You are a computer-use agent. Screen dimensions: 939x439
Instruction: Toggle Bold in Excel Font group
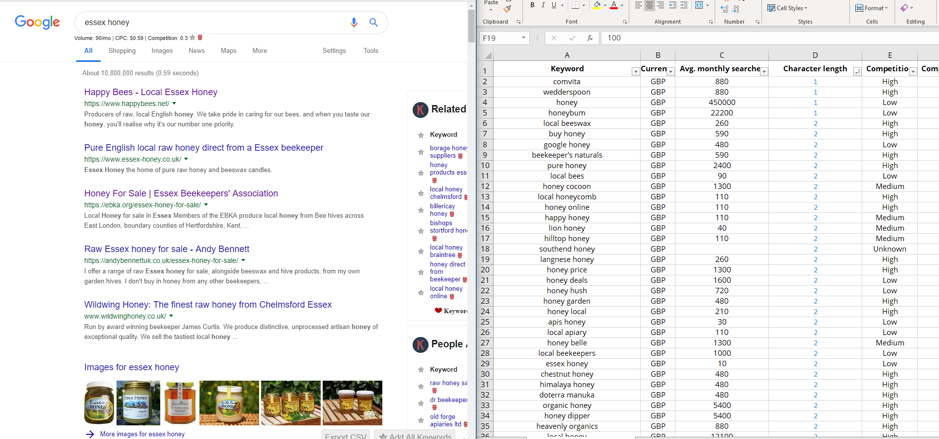[x=532, y=5]
